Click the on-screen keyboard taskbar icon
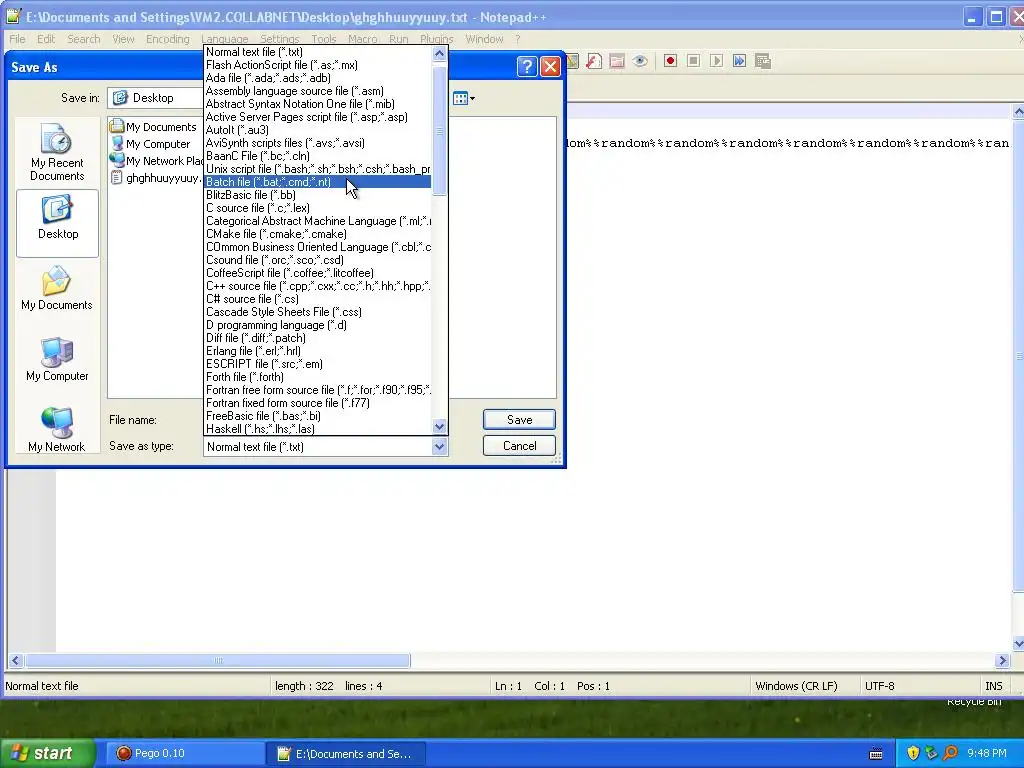 pos(876,754)
